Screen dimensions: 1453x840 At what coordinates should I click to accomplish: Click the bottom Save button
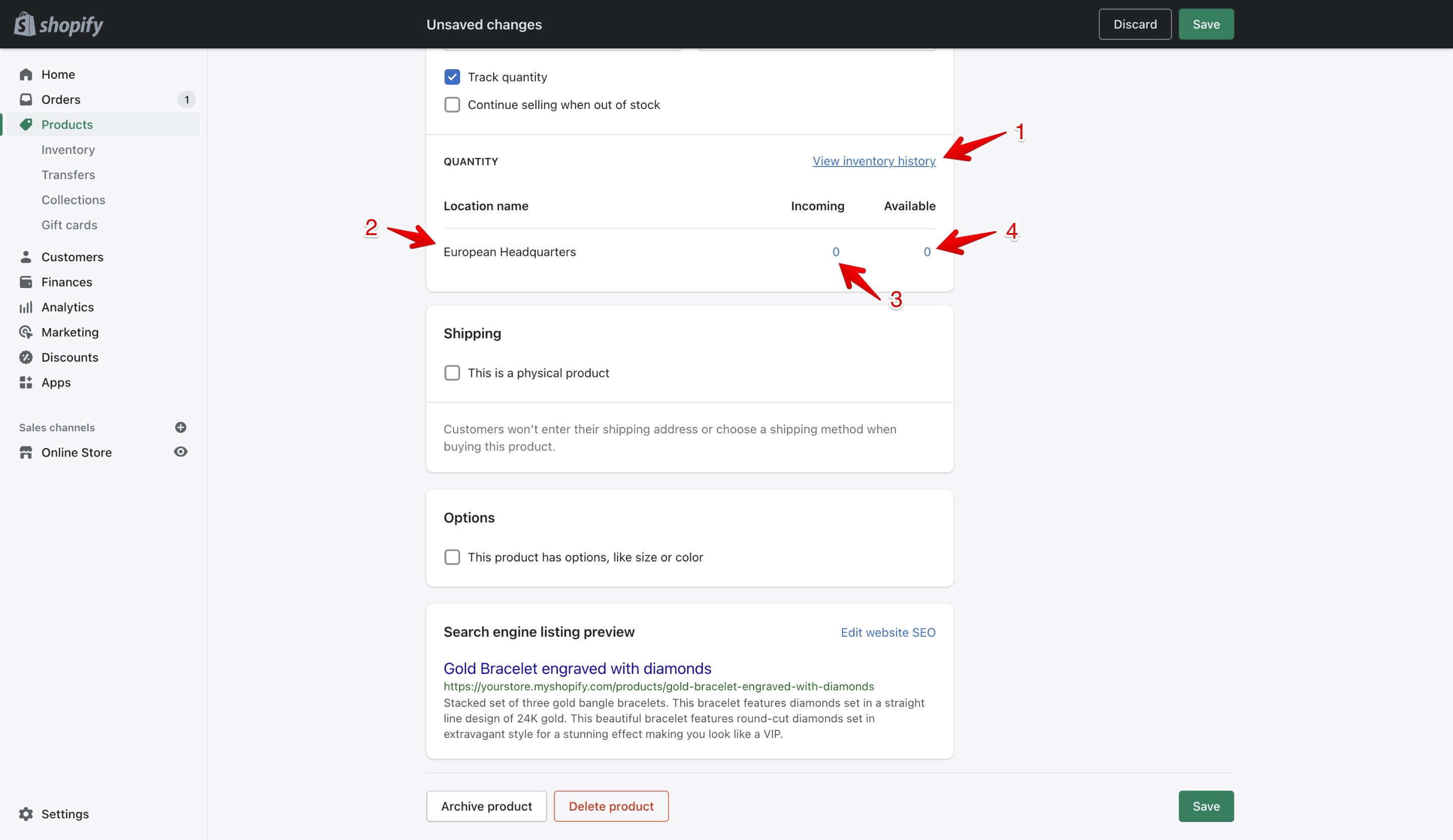1206,806
